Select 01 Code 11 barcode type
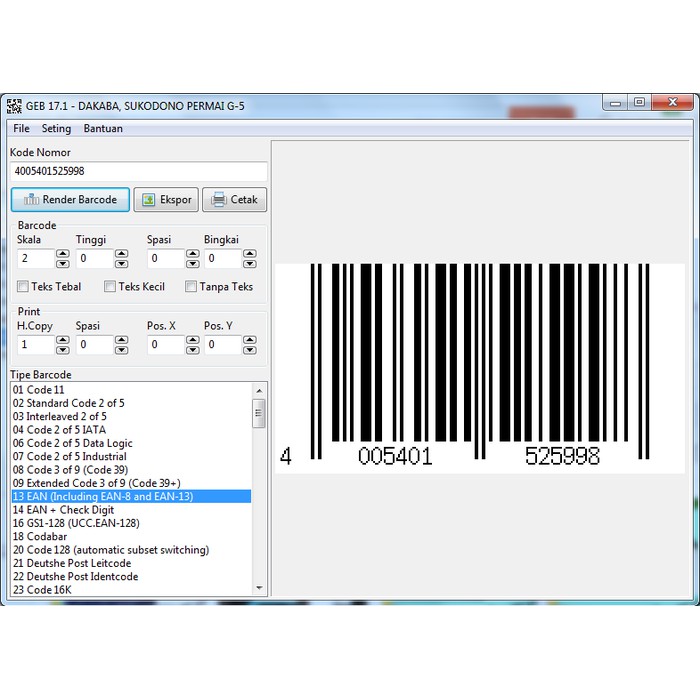The width and height of the screenshot is (700, 700). (x=131, y=390)
